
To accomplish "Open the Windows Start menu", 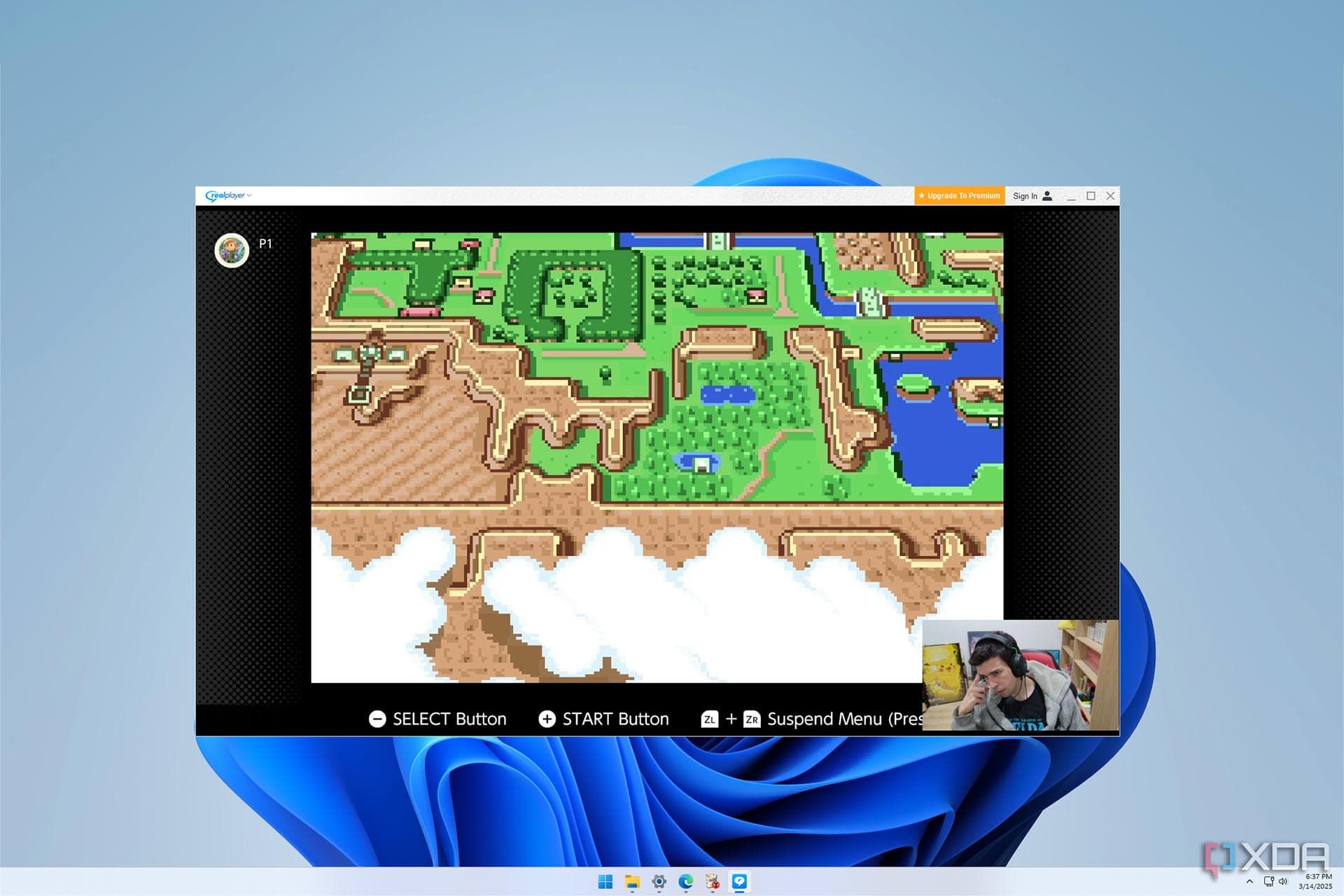I will [x=605, y=881].
